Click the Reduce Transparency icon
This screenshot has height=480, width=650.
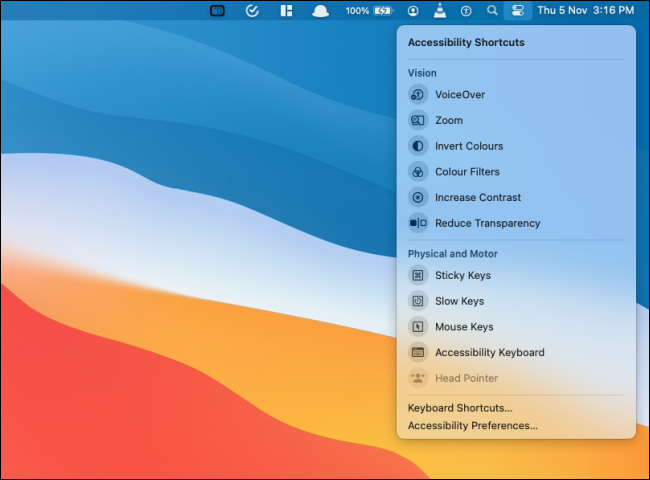[418, 223]
